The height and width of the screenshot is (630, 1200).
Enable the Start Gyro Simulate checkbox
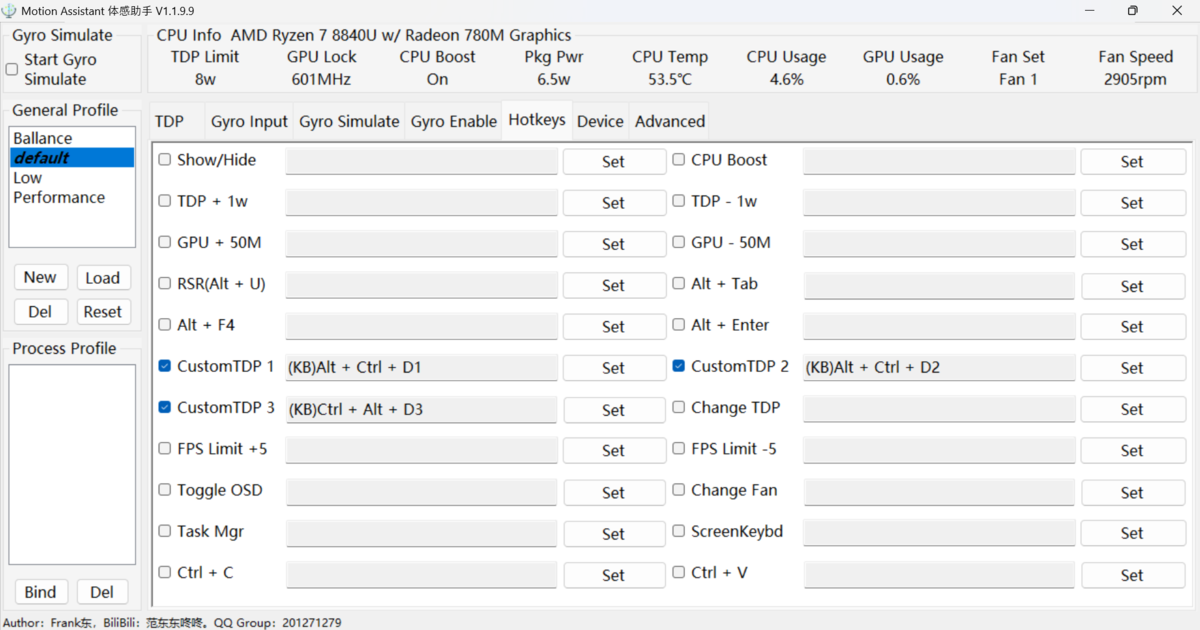tap(12, 70)
